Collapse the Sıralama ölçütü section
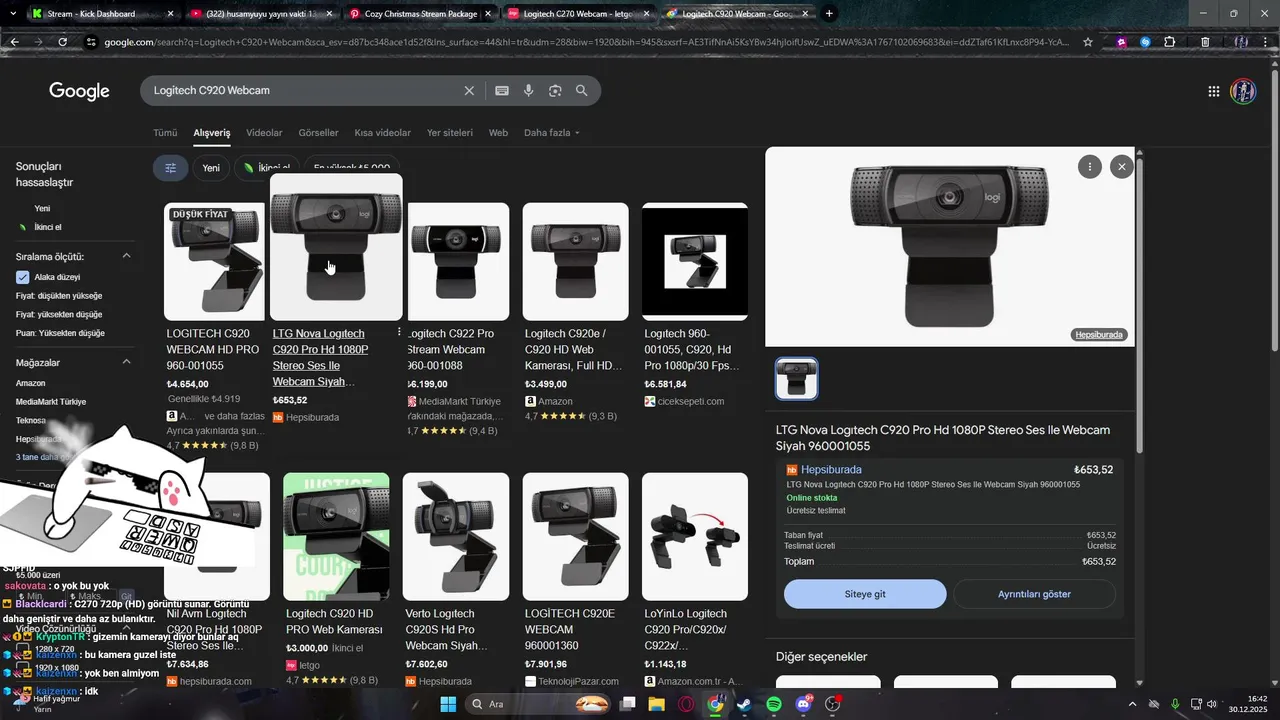Image resolution: width=1280 pixels, height=720 pixels. coord(127,256)
